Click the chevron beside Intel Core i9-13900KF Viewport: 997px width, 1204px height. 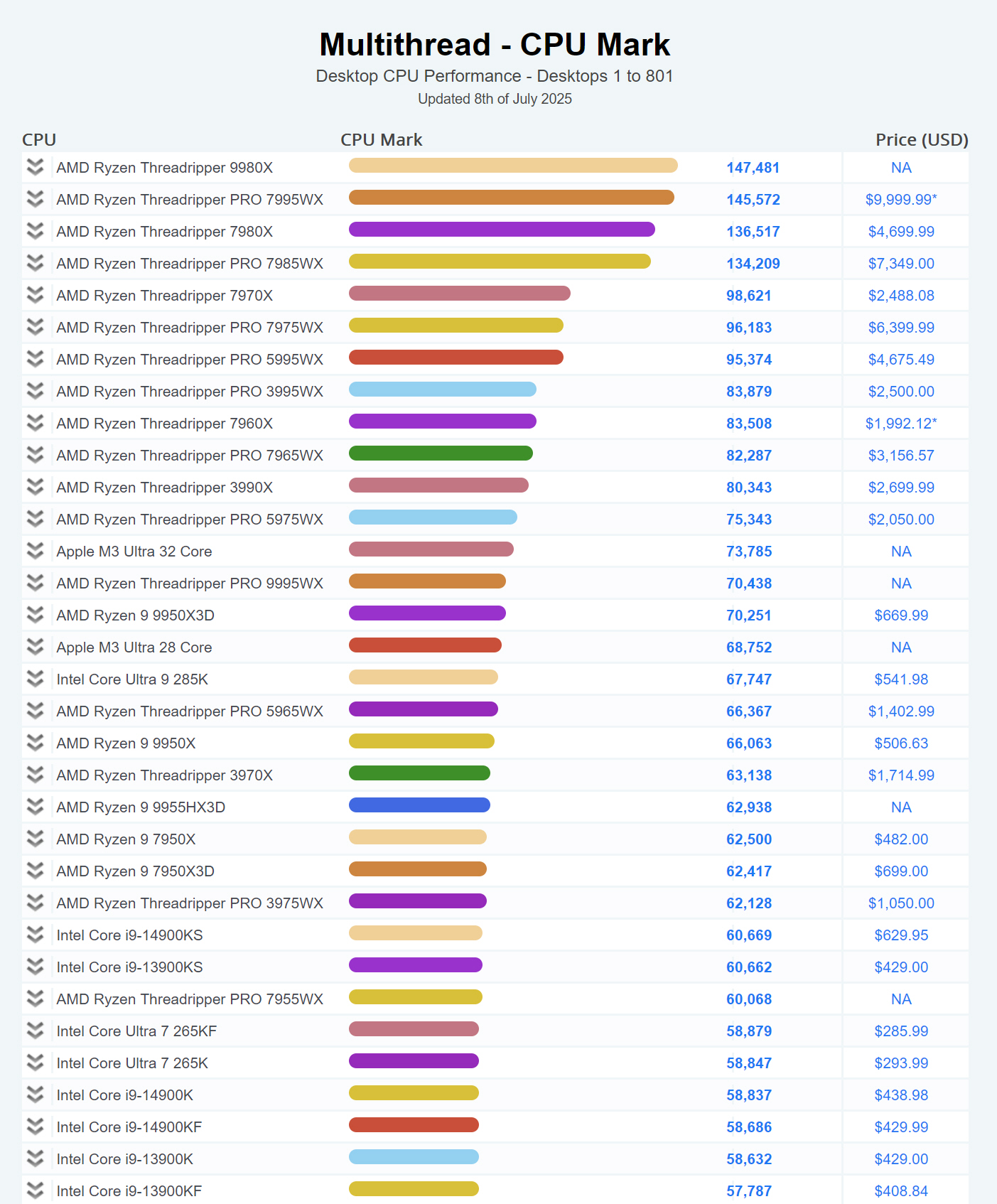pos(35,1190)
